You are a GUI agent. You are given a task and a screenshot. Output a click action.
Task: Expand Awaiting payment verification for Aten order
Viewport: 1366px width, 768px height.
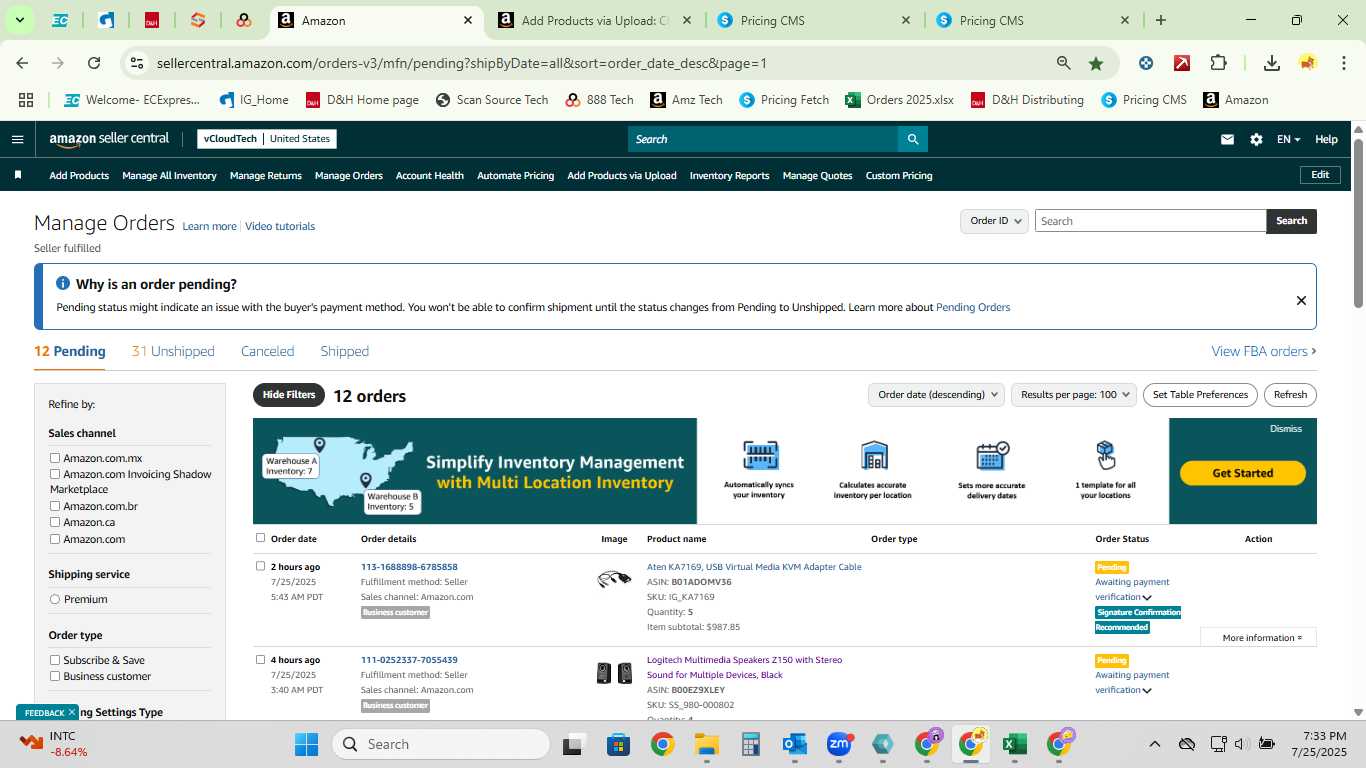[1147, 598]
